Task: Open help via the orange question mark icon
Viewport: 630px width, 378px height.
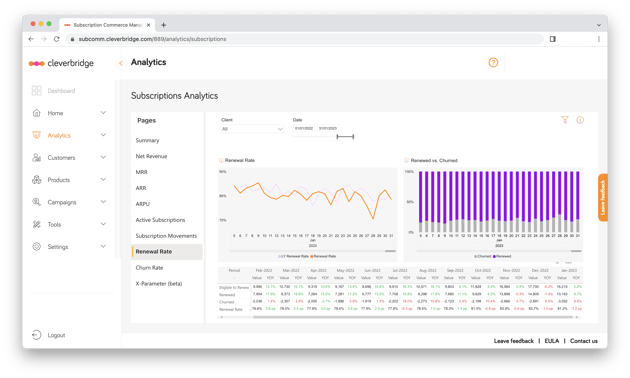Action: coord(493,62)
